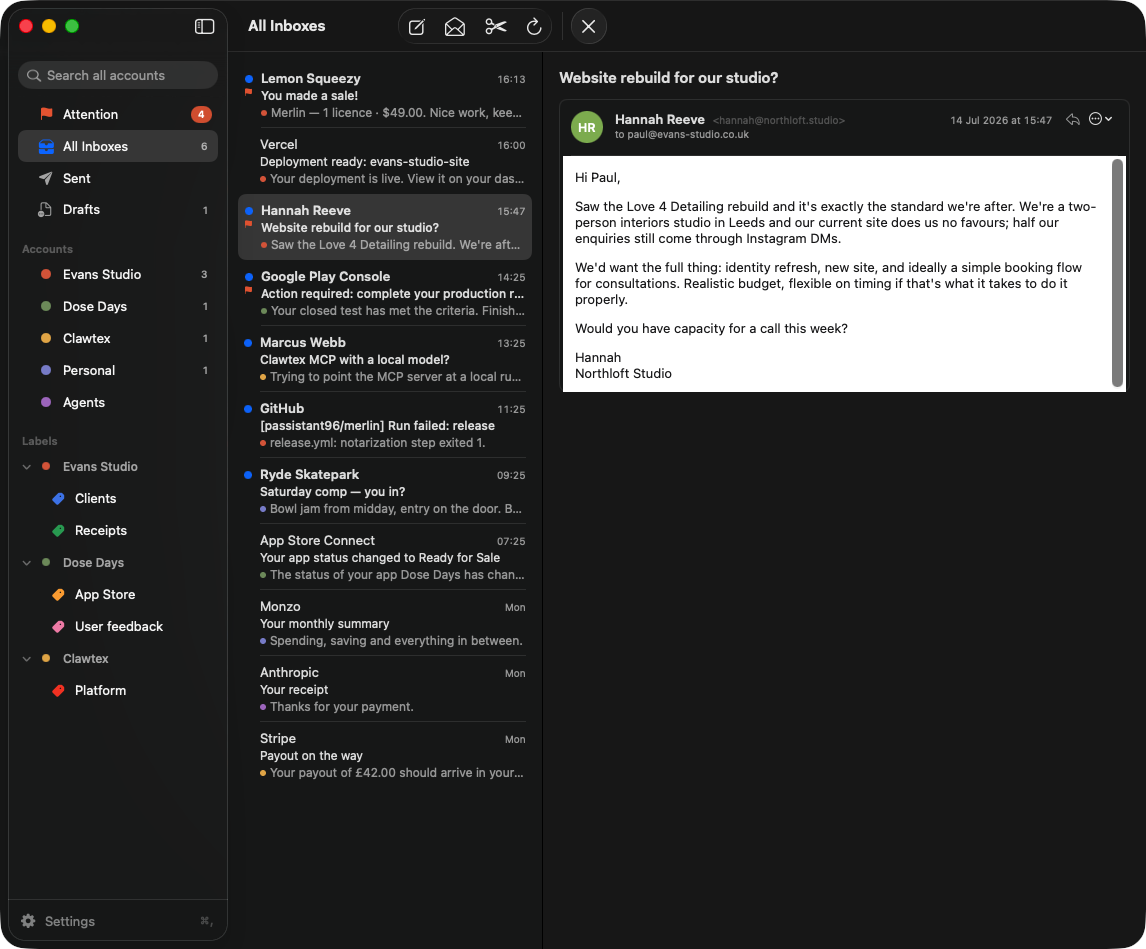1146x949 pixels.
Task: Collapse the Clawtex label group
Action: pos(27,659)
